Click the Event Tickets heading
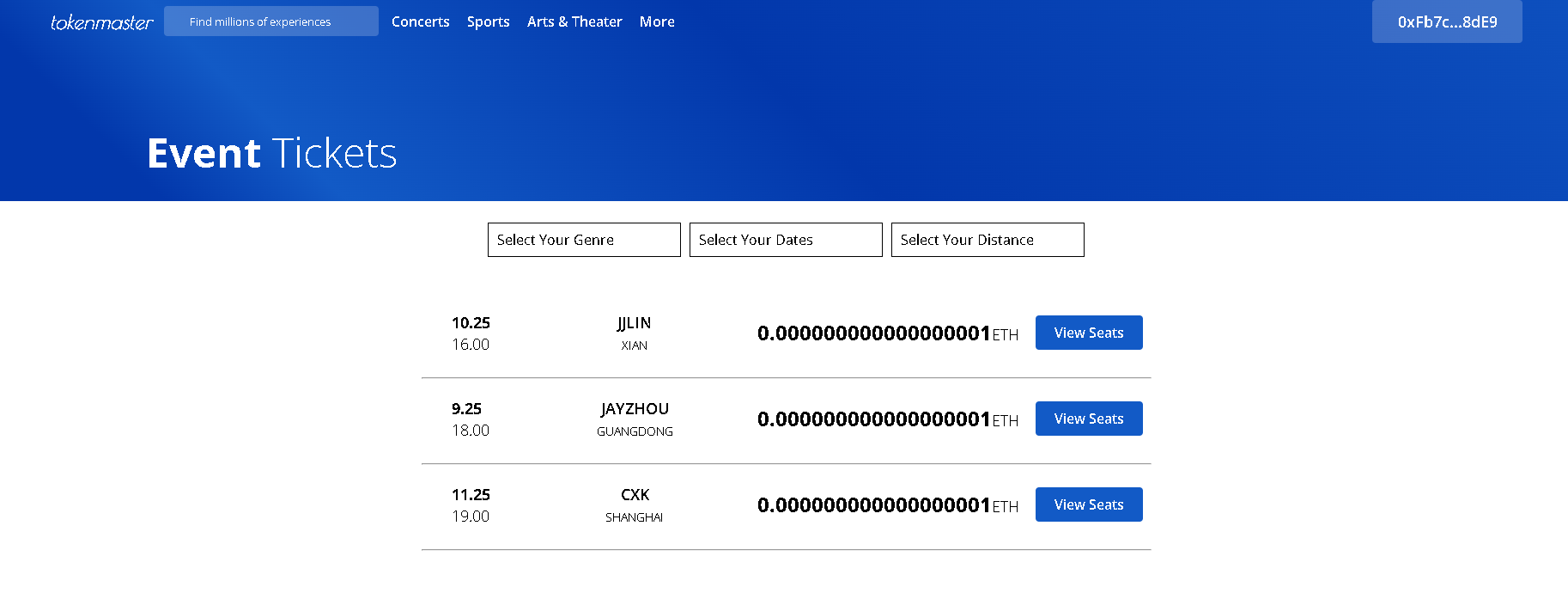 tap(271, 154)
